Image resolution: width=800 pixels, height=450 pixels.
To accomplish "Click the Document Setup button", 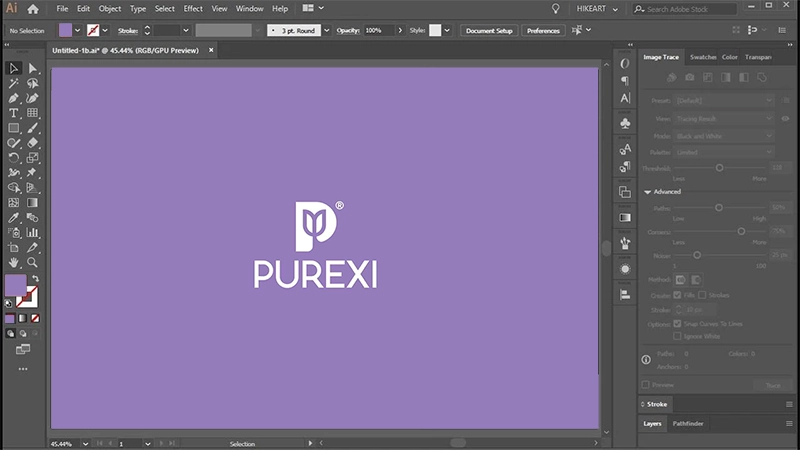I will pos(489,31).
